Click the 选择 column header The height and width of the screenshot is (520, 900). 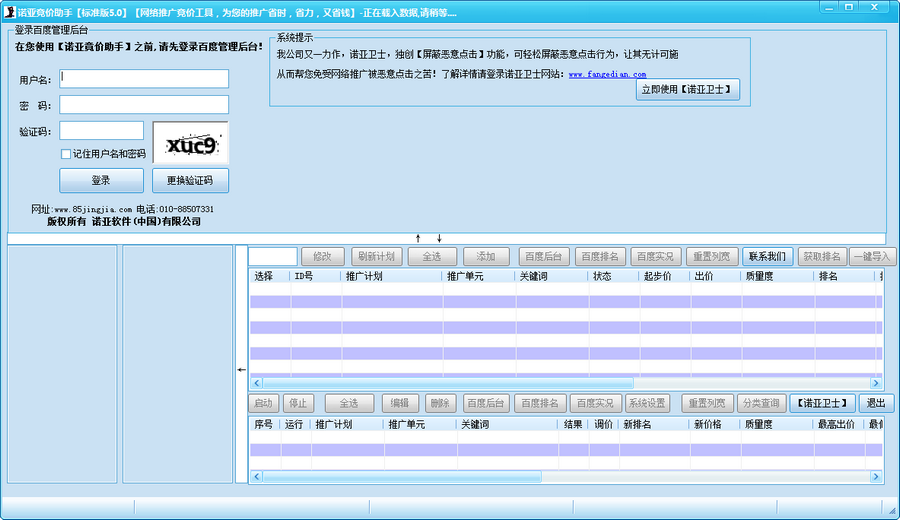tap(270, 276)
